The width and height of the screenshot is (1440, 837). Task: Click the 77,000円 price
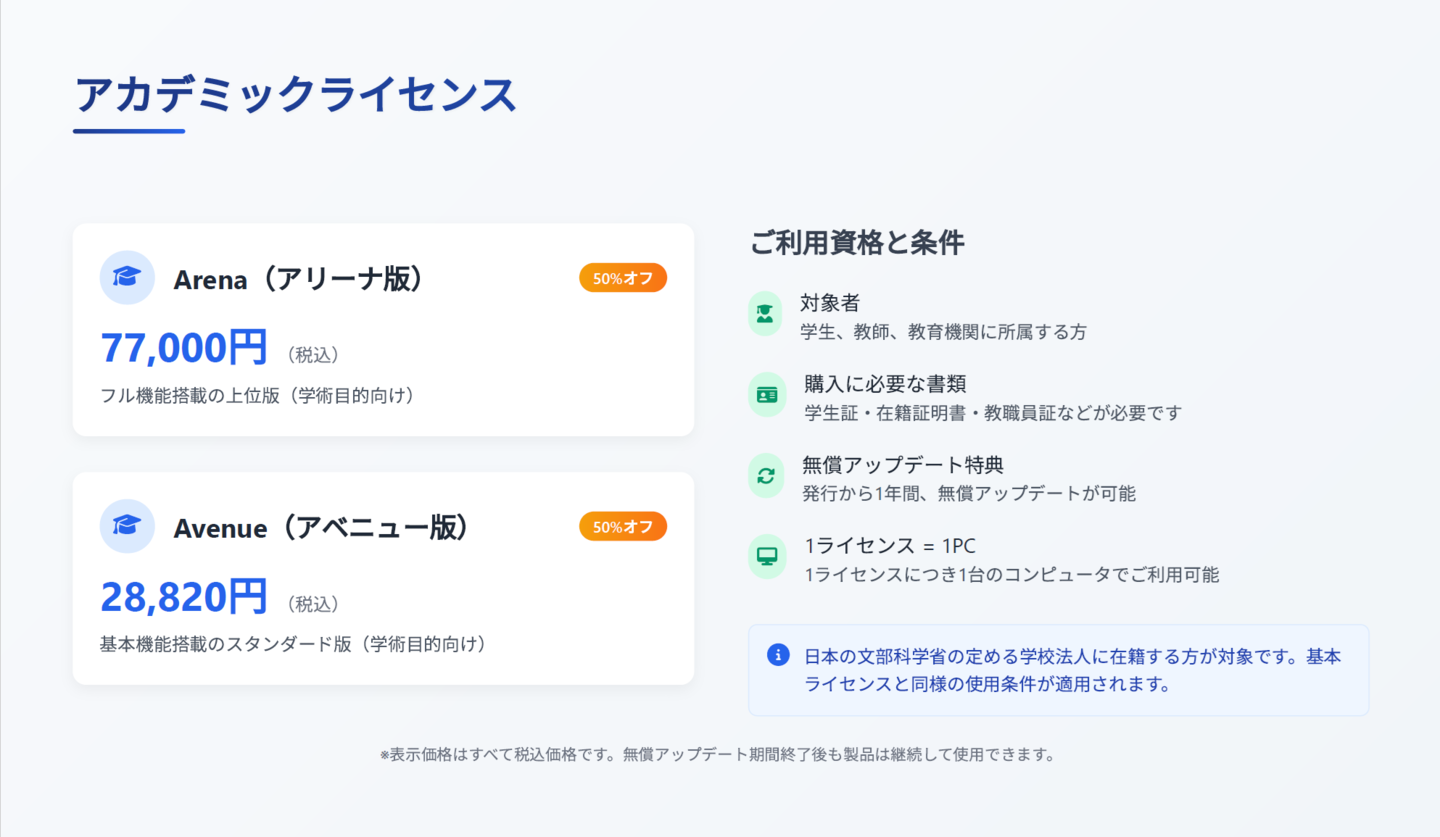[x=184, y=348]
